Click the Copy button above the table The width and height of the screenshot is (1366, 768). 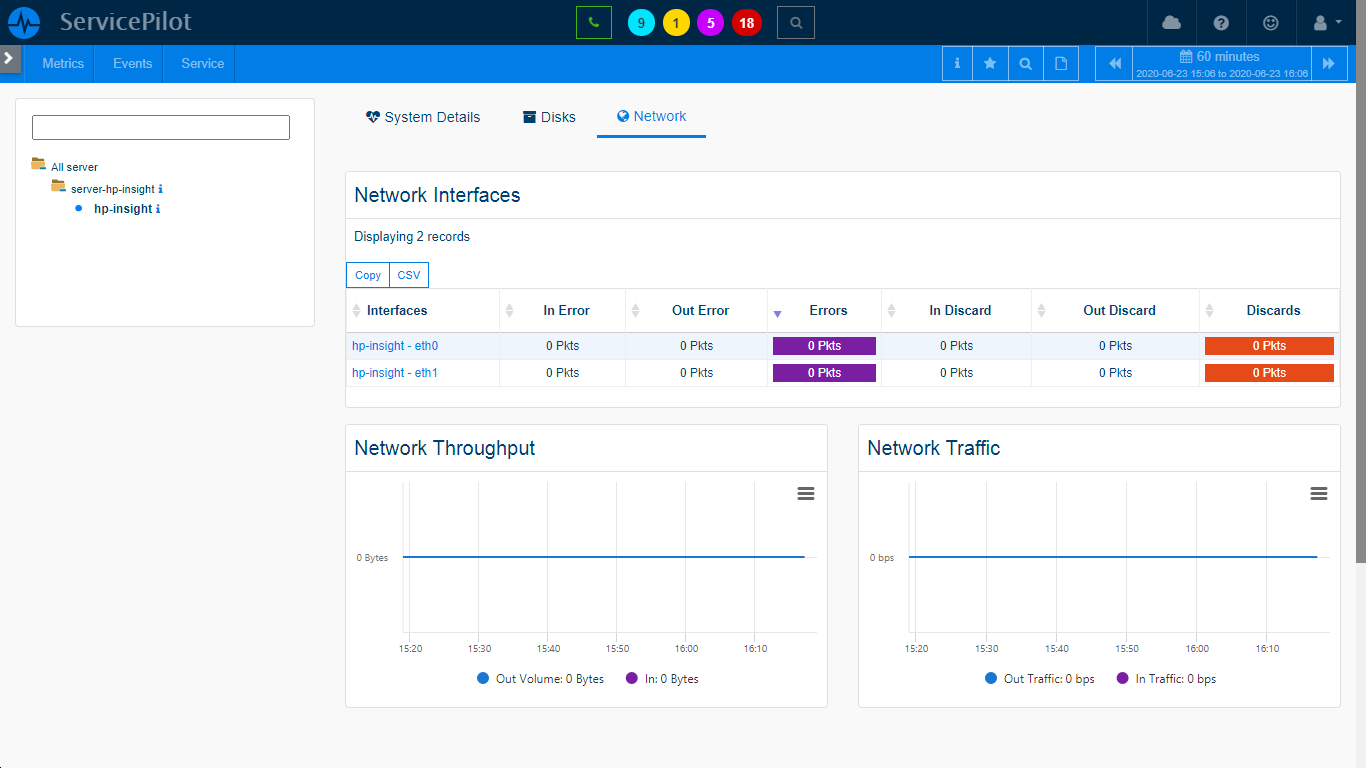pyautogui.click(x=367, y=274)
